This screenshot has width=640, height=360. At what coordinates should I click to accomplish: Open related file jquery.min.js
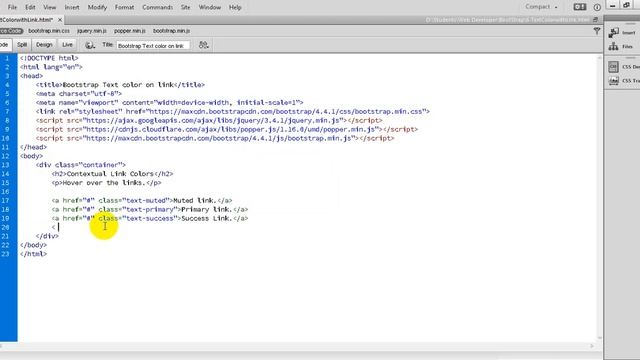[92, 31]
